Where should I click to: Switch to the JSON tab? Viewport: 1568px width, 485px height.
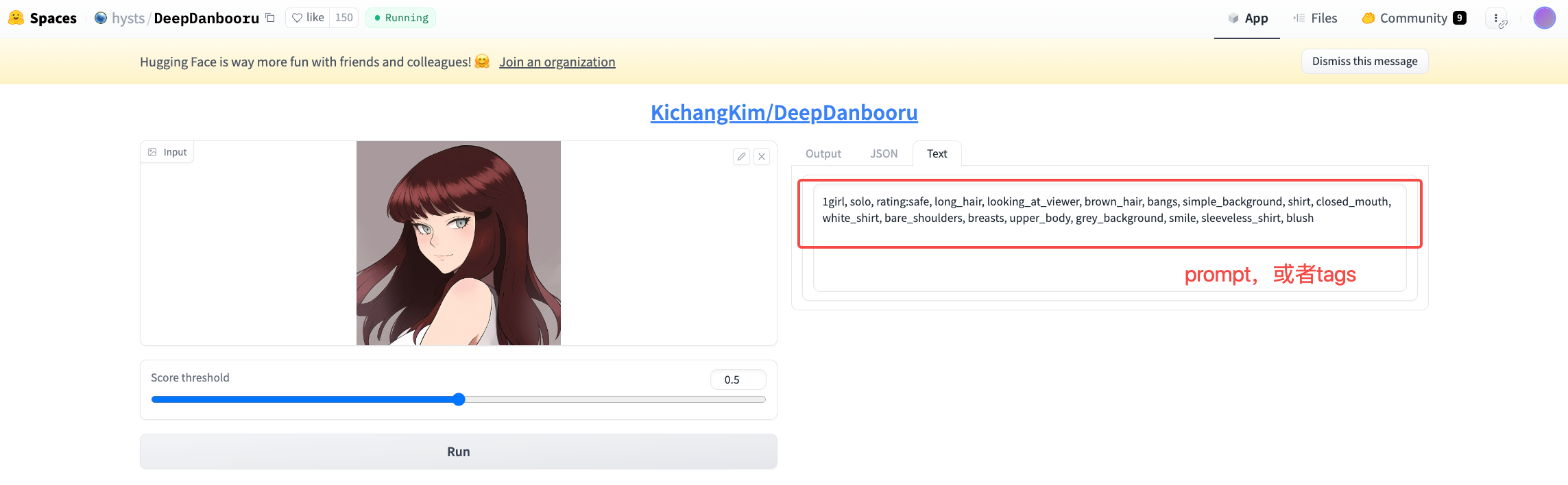click(x=884, y=154)
